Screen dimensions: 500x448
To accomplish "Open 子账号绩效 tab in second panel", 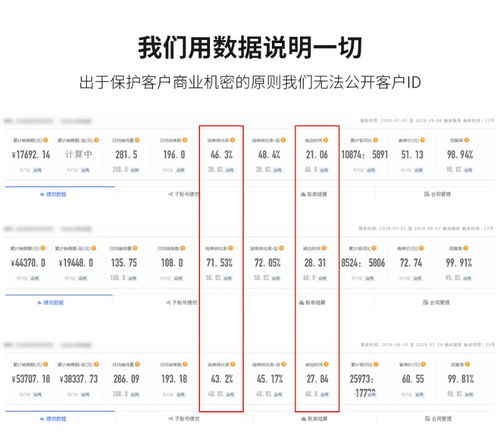I will coord(182,303).
